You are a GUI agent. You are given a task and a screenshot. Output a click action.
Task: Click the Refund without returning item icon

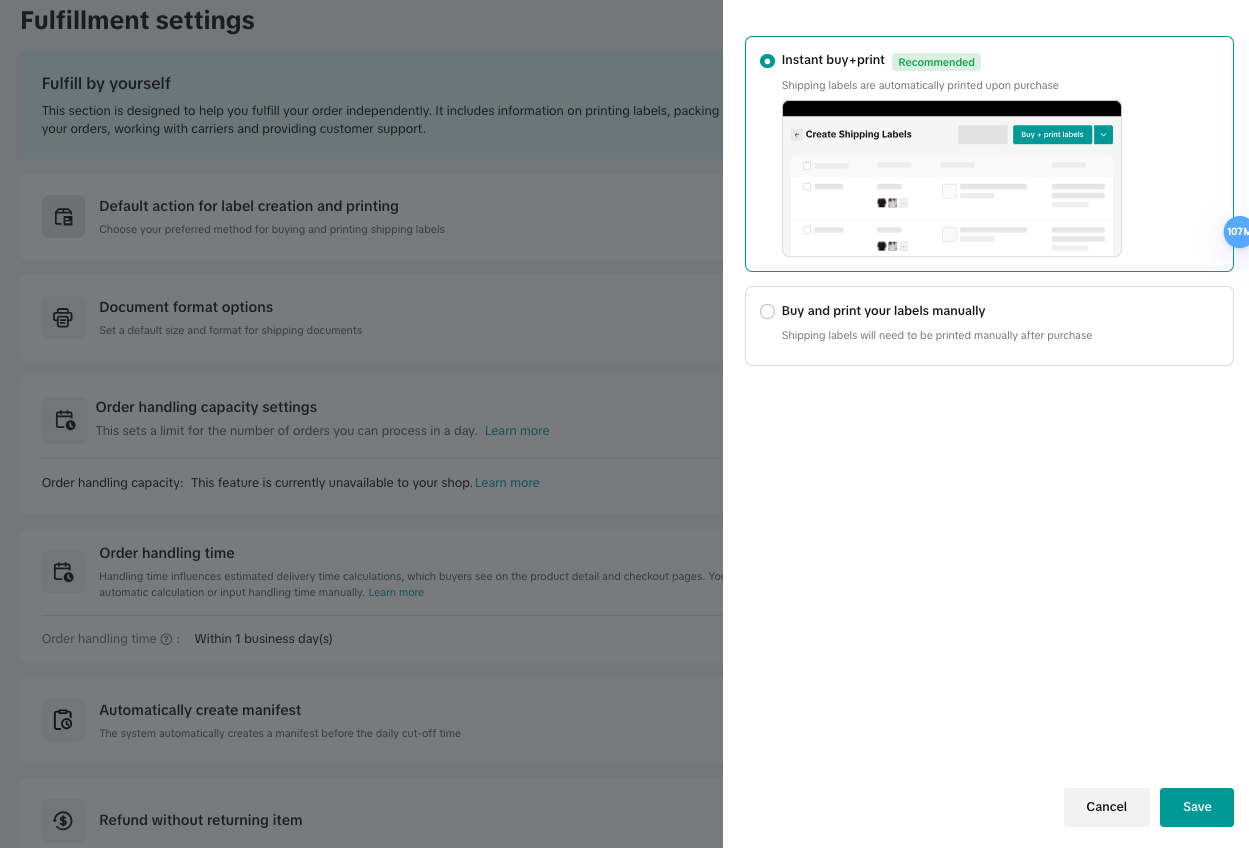click(x=63, y=821)
